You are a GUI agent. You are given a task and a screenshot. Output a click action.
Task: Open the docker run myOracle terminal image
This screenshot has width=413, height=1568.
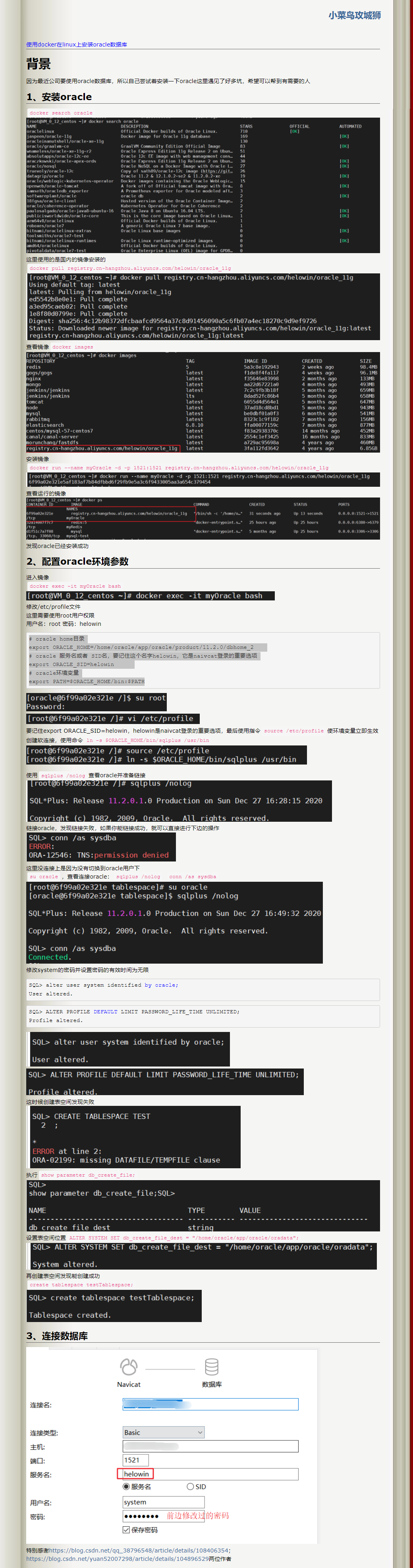(203, 480)
